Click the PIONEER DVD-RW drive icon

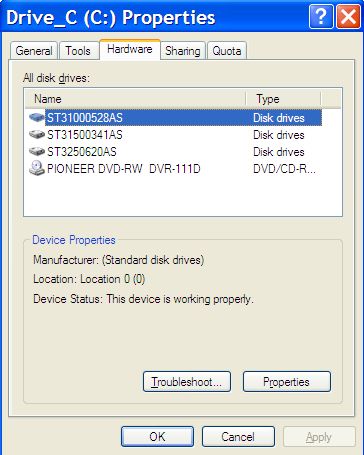(37, 168)
